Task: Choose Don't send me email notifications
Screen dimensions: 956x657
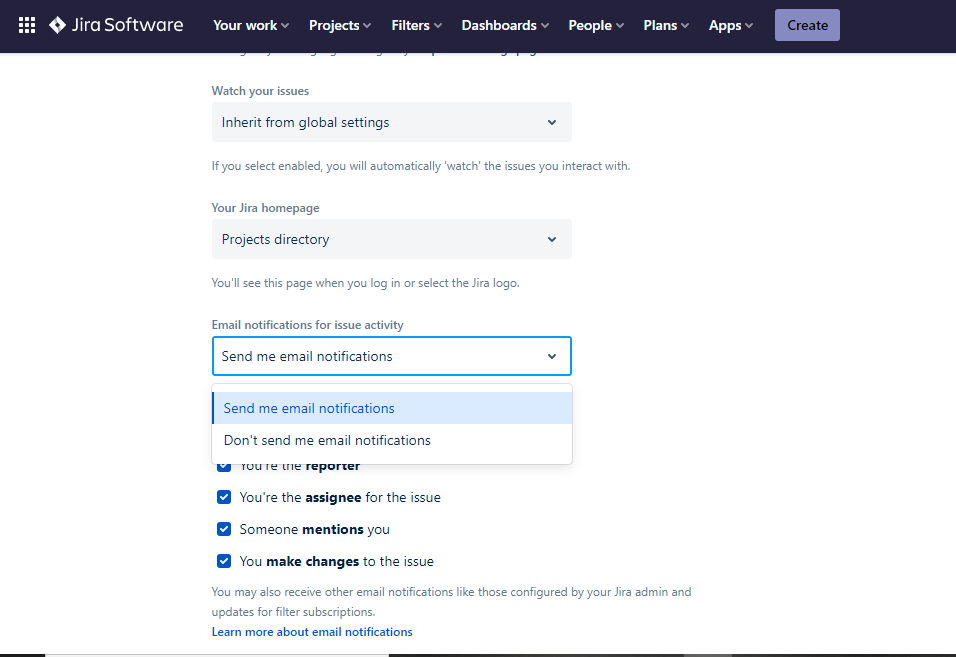Action: coord(391,440)
